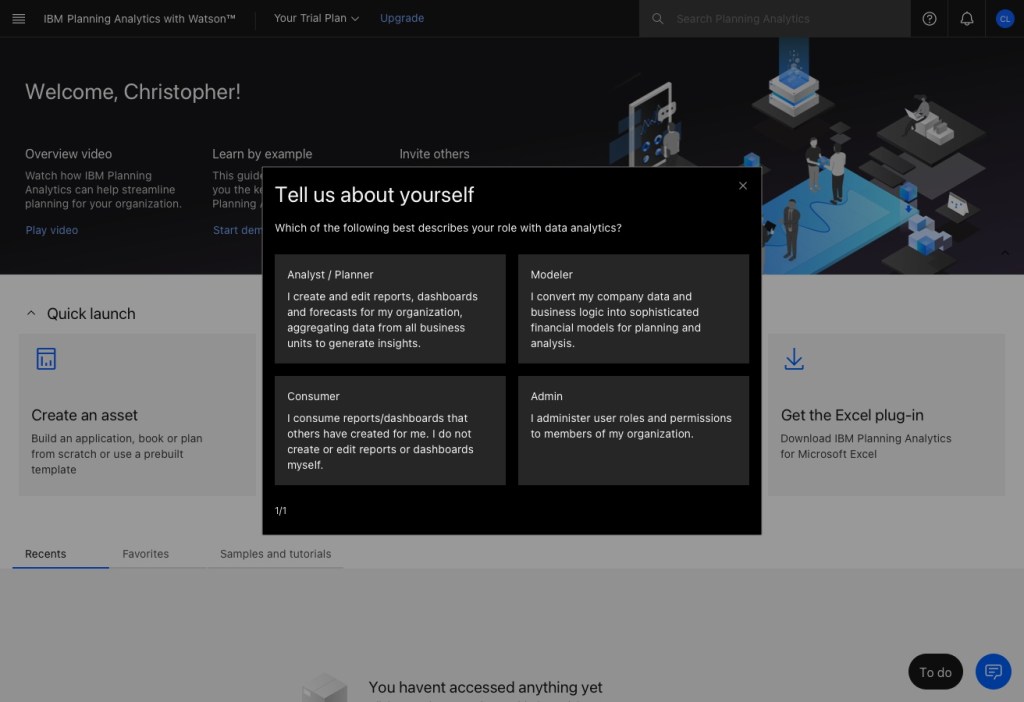Viewport: 1024px width, 702px height.
Task: Click the Search Planning Analytics field
Action: pos(780,18)
